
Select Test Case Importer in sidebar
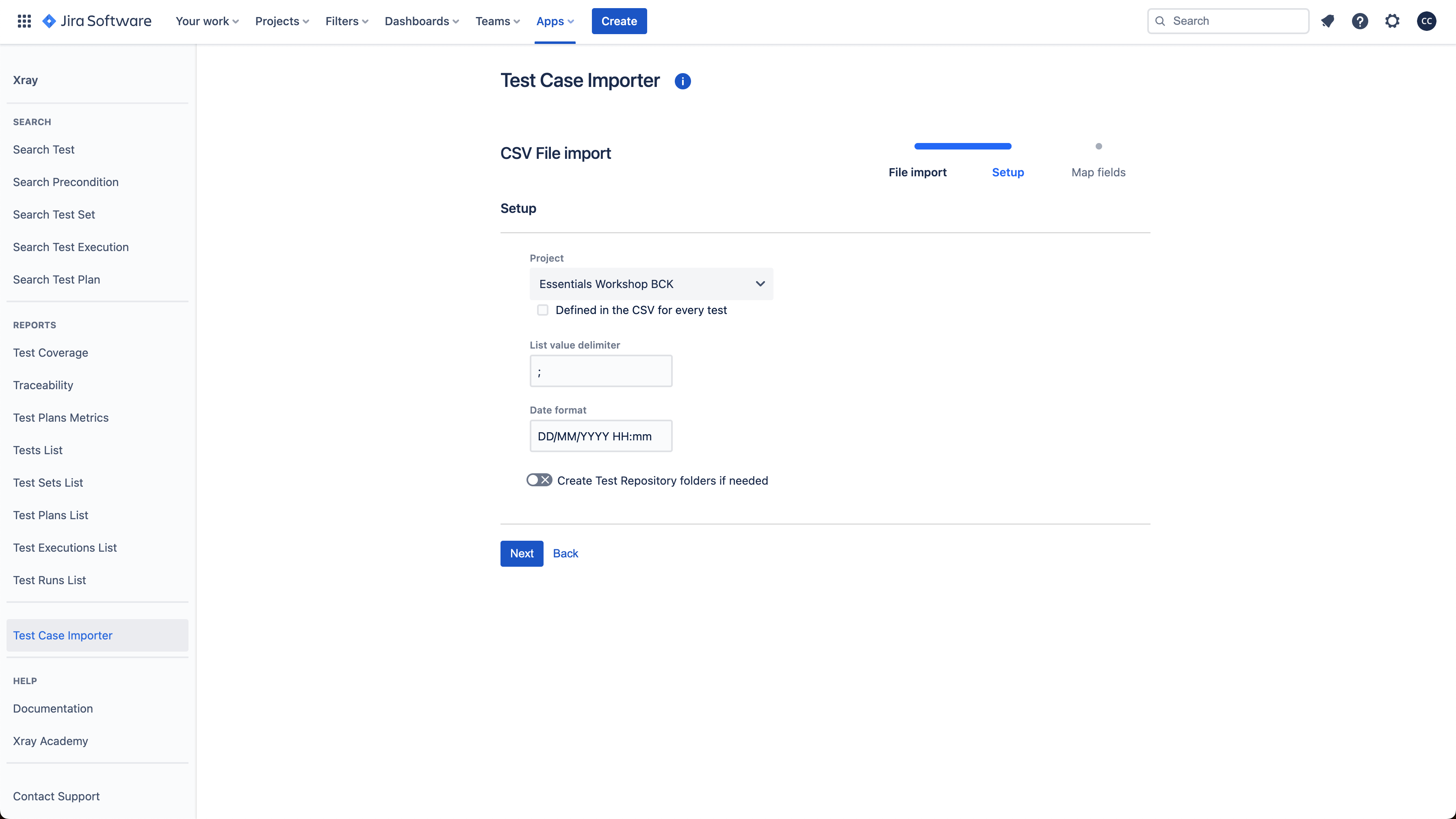coord(97,635)
